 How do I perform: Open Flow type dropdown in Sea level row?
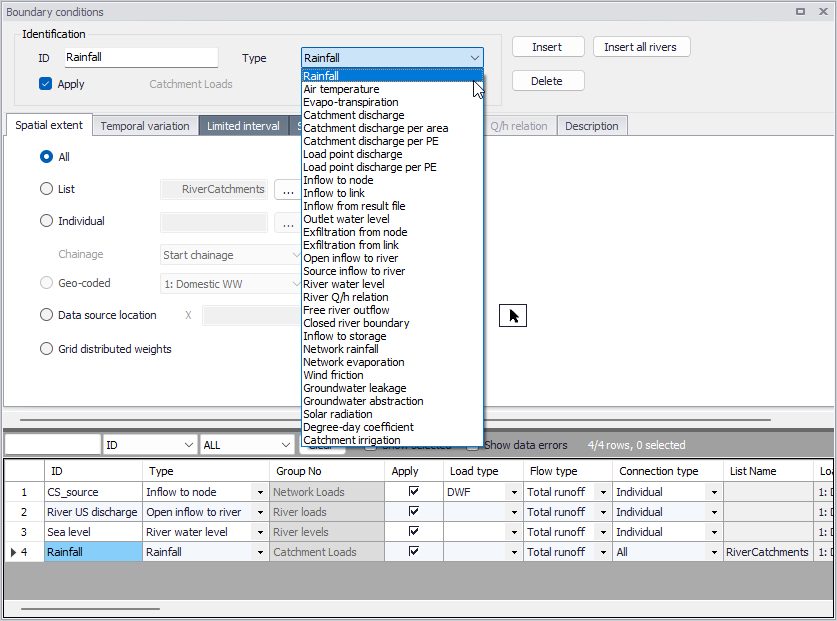[x=603, y=532]
